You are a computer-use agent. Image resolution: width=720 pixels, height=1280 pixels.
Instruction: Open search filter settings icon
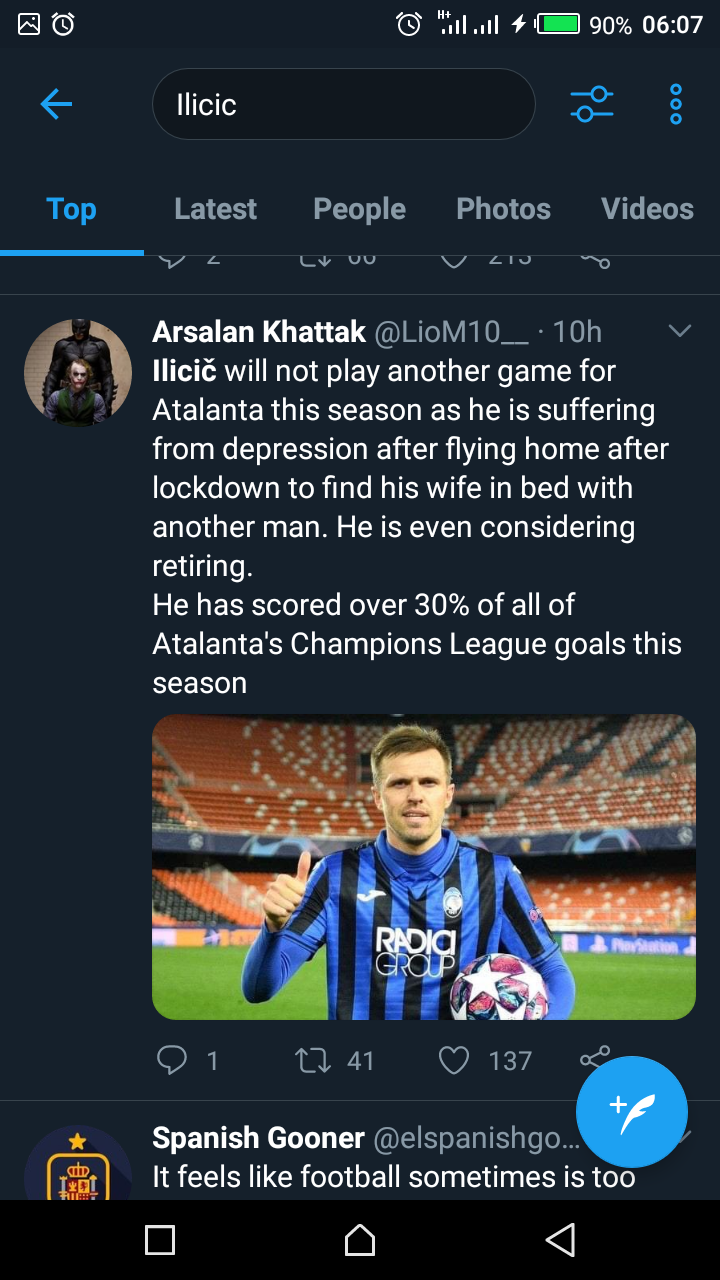point(591,104)
